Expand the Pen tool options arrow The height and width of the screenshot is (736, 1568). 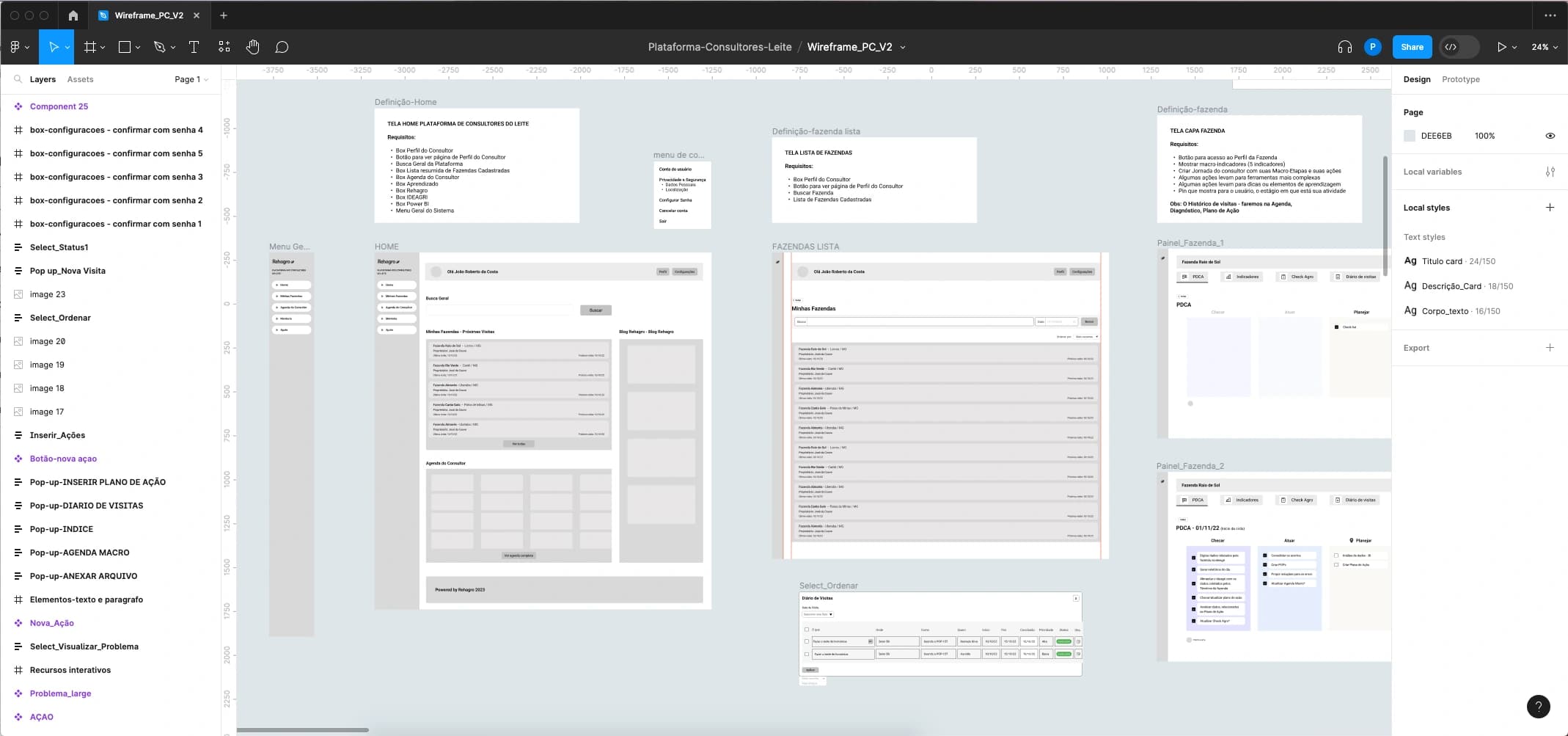click(173, 47)
